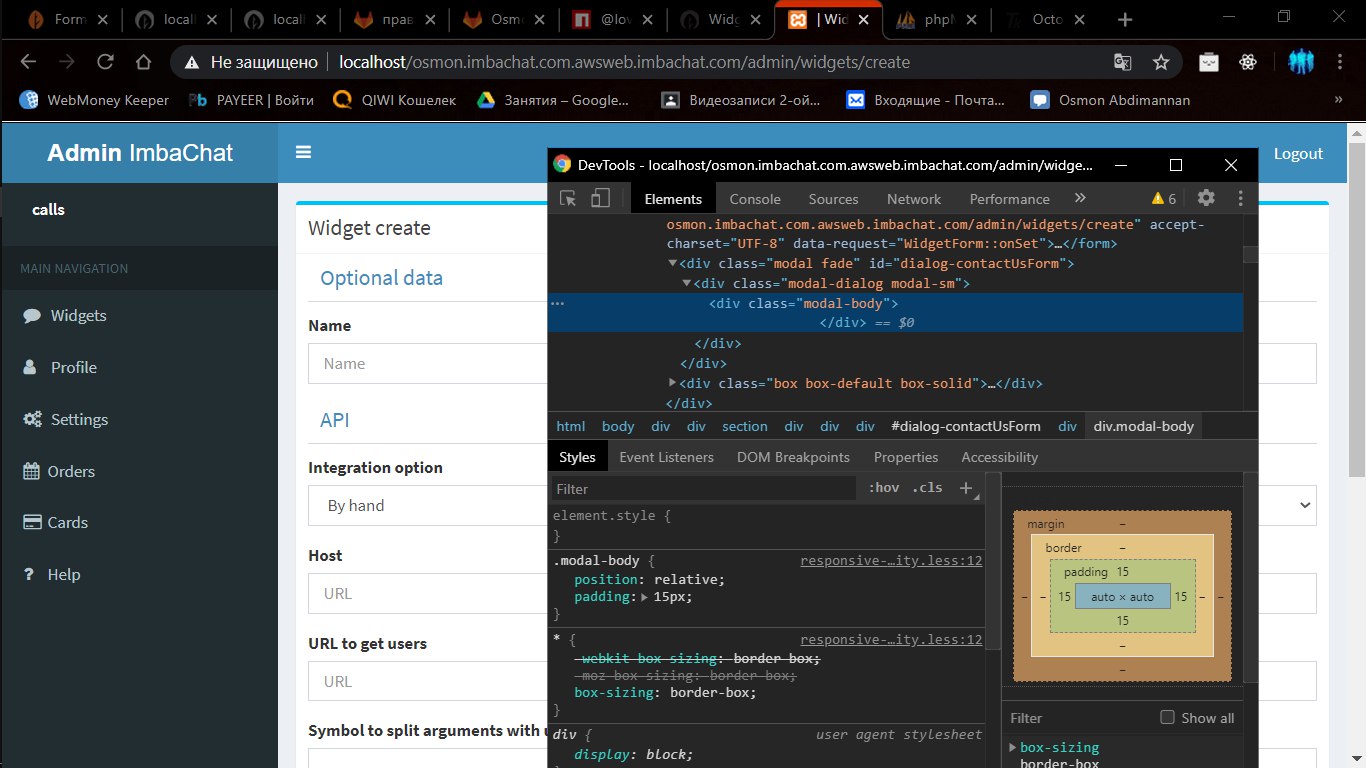Open a new browser tab

pyautogui.click(x=1125, y=19)
